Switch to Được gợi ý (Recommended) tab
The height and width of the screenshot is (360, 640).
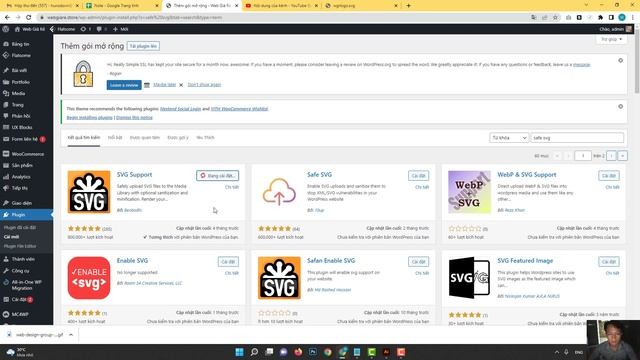[x=178, y=138]
